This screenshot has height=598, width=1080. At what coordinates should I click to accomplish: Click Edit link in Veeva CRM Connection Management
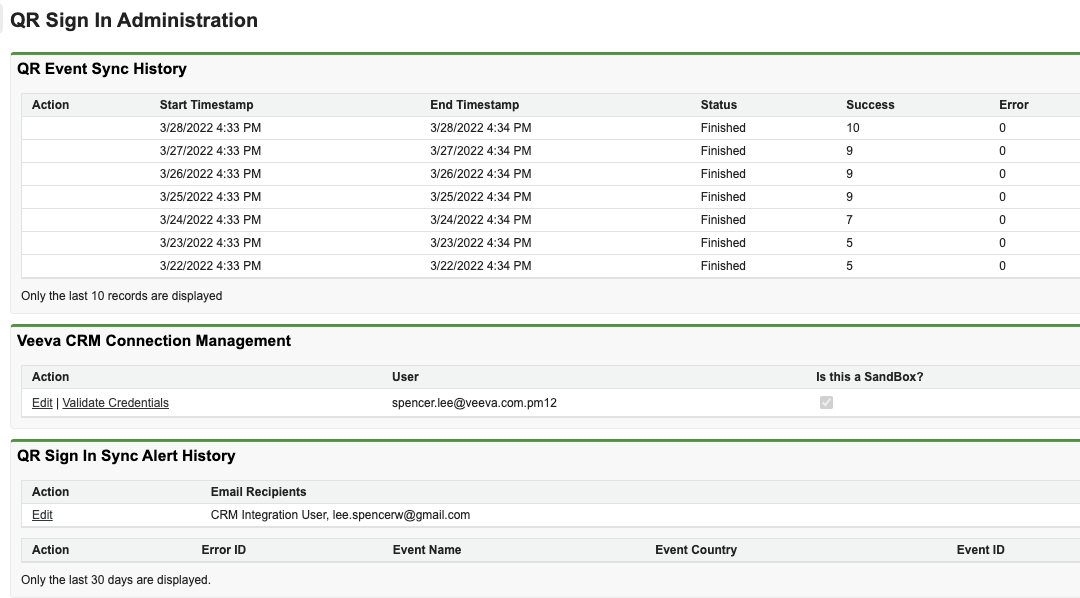(x=42, y=403)
